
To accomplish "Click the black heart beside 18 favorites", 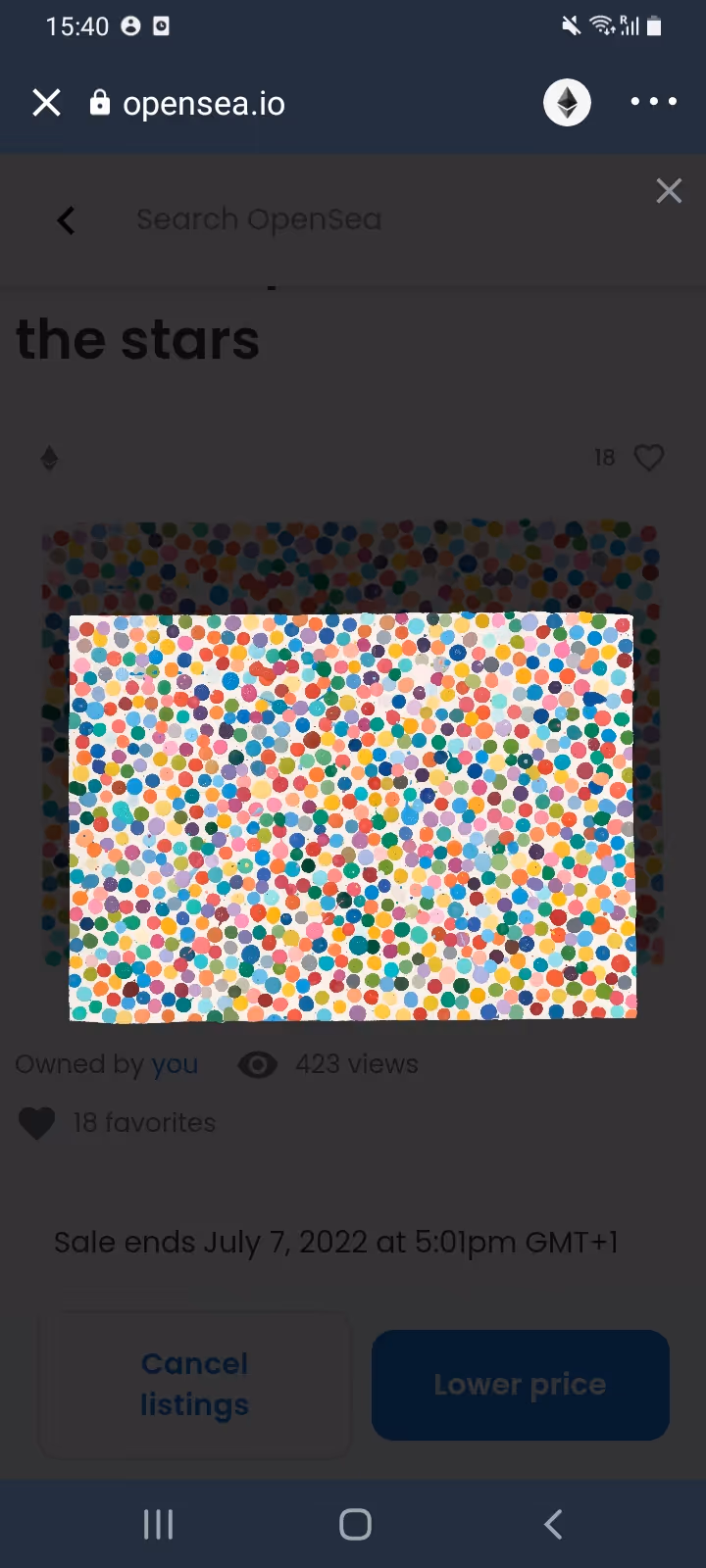I will tap(37, 1123).
